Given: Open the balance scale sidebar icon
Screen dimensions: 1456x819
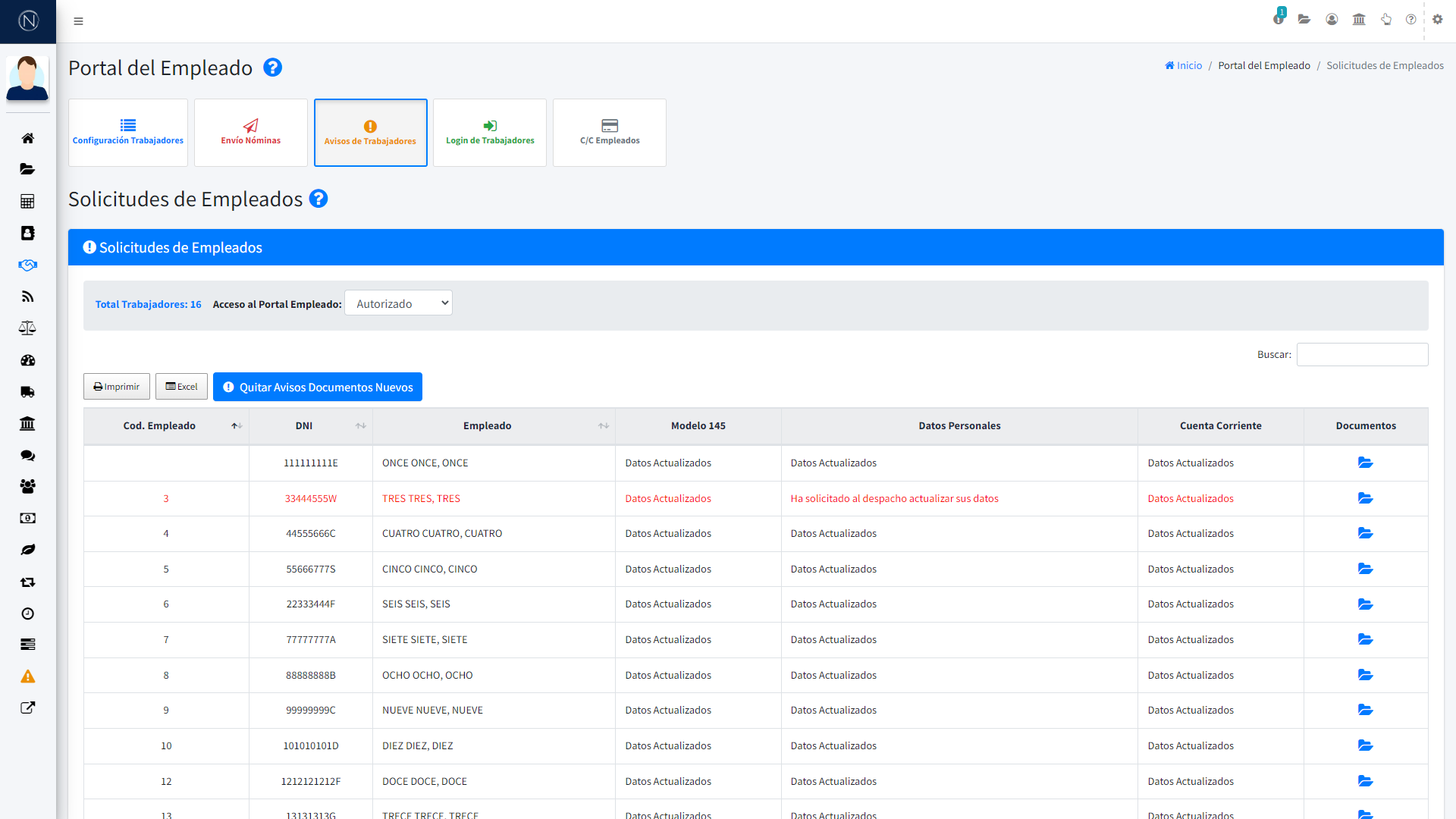Looking at the screenshot, I should [28, 328].
